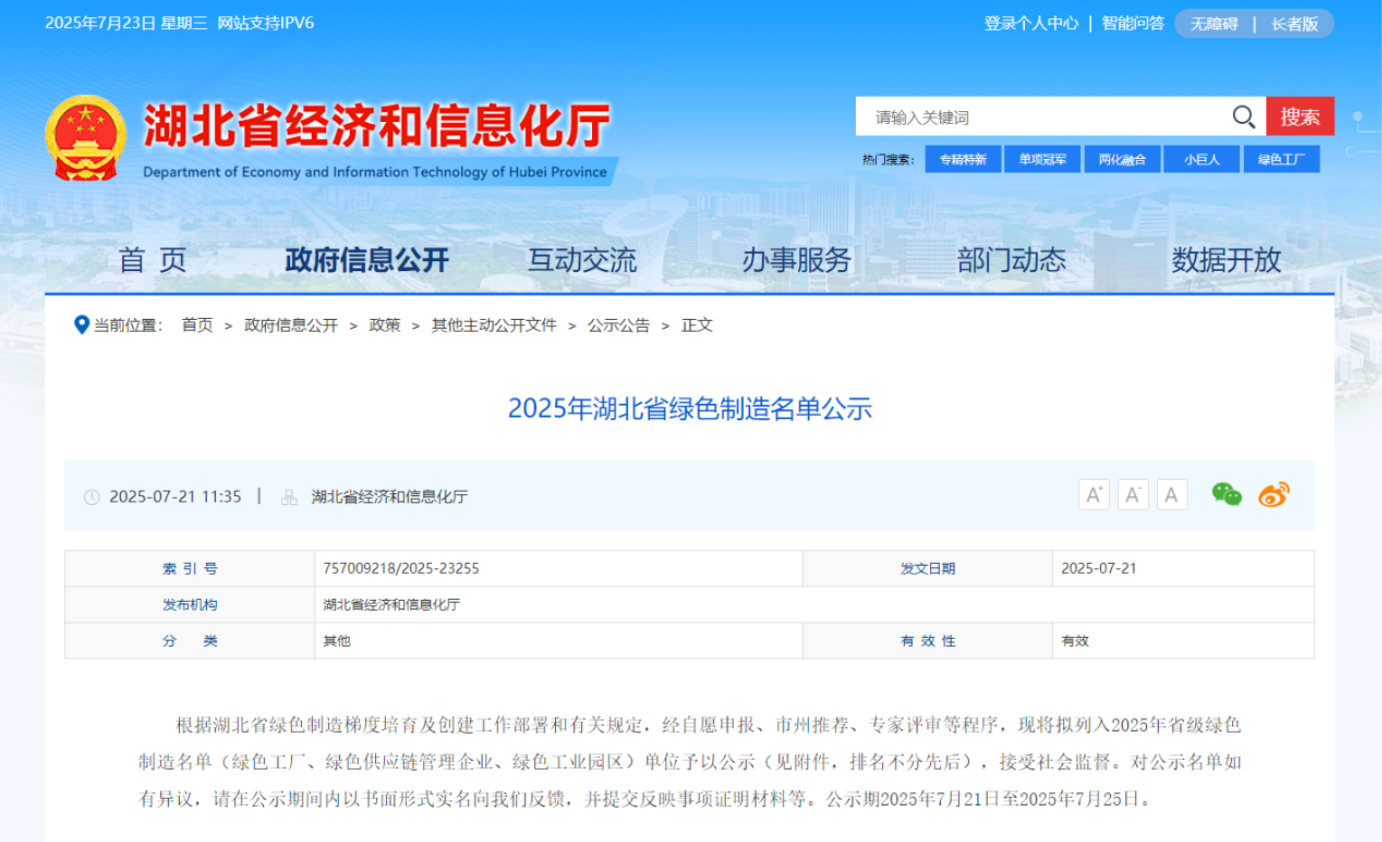This screenshot has width=1382, height=842.
Task: Go to 互动交流 section
Action: (x=582, y=261)
